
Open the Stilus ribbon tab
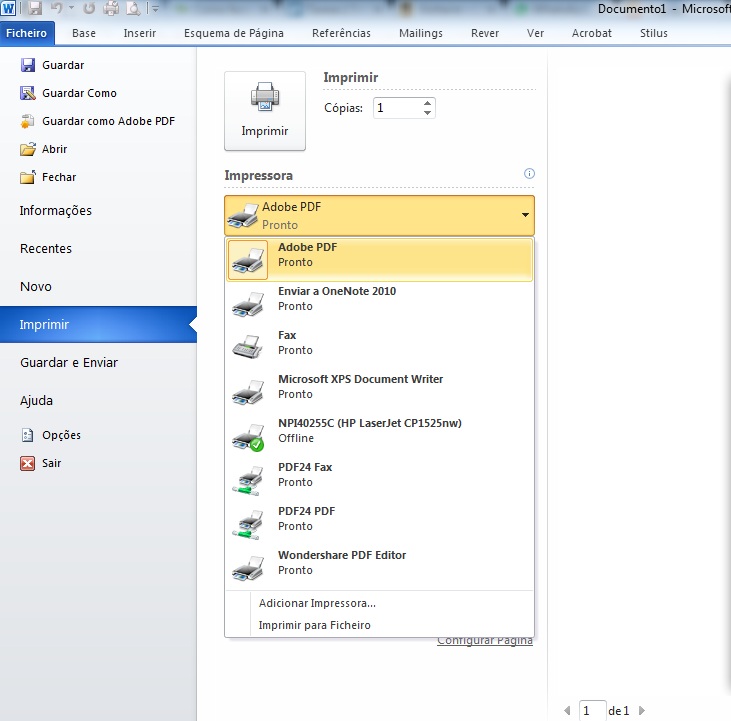654,33
